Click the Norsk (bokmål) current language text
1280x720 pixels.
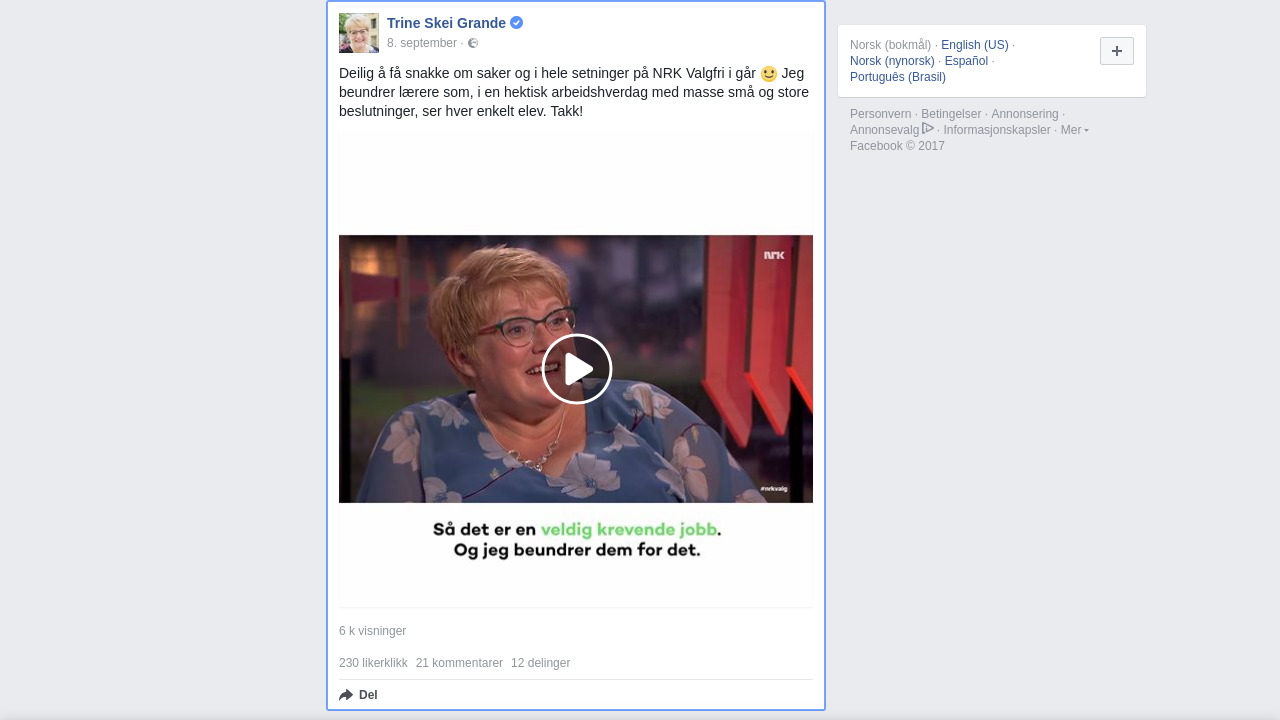pyautogui.click(x=890, y=45)
